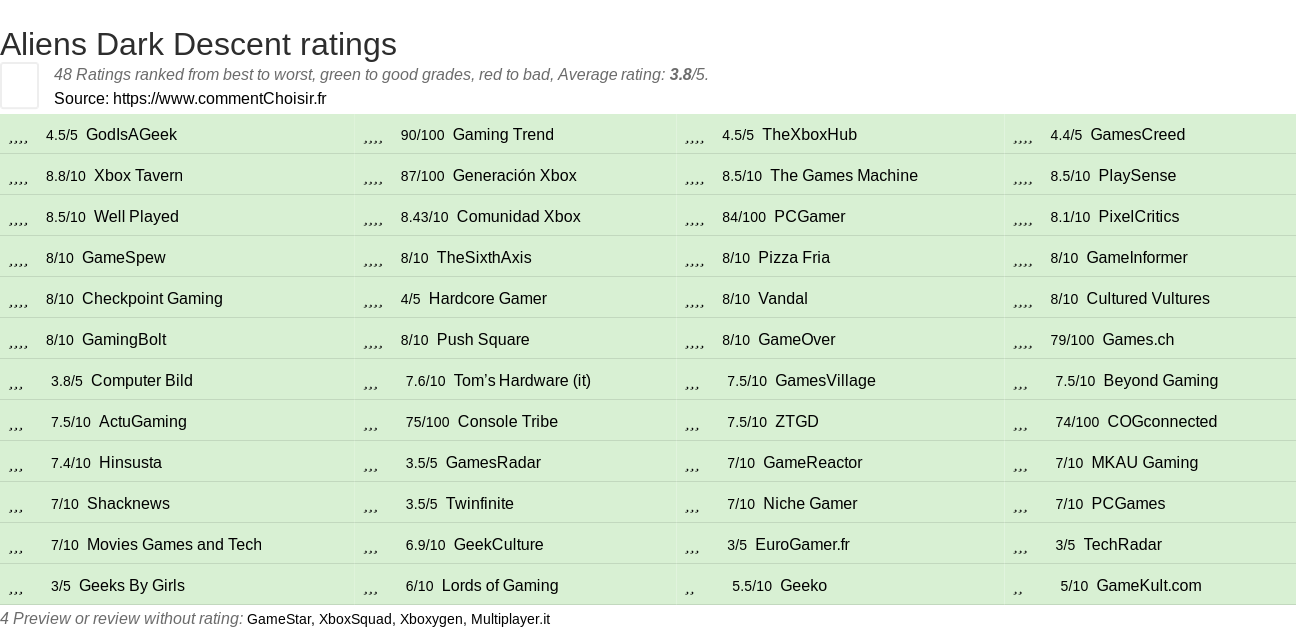Open the GodIsAGeek review link
The image size is (1296, 630).
[x=131, y=135]
